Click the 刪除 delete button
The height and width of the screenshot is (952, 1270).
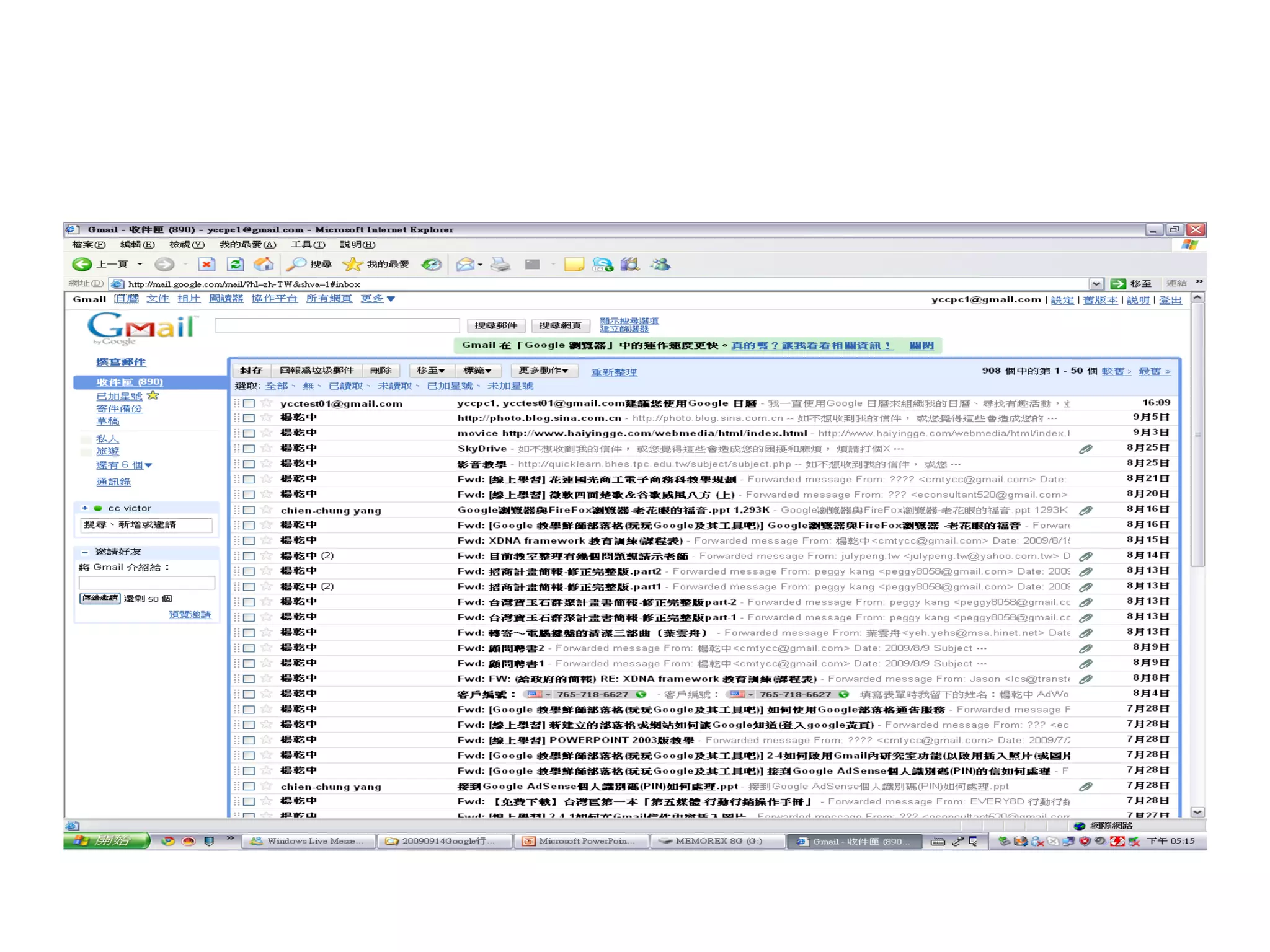click(x=381, y=371)
